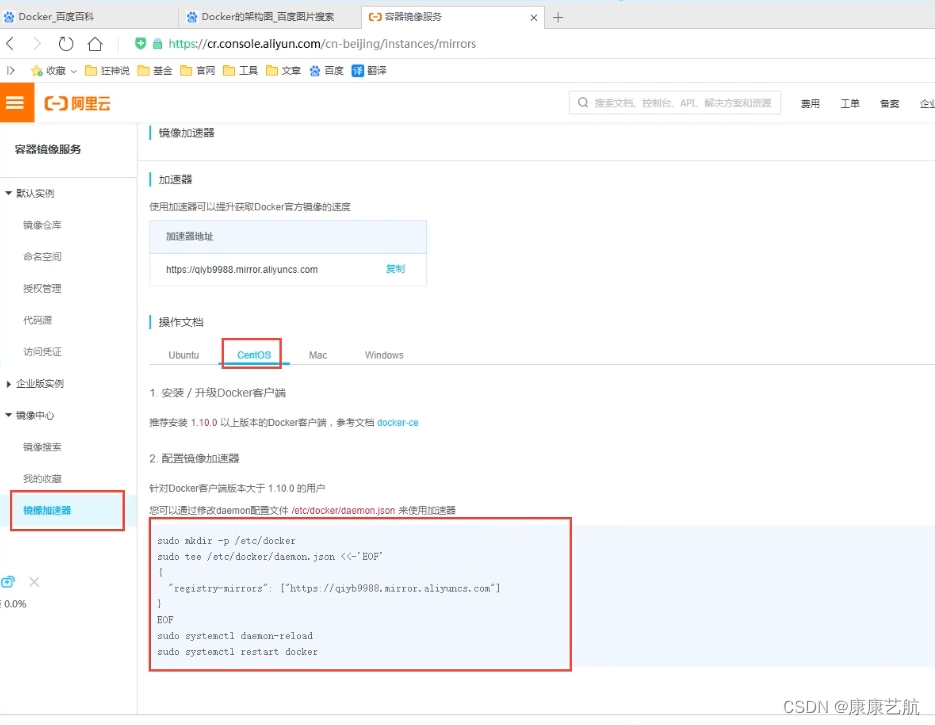
Task: Select the Ubuntu documentation tab
Action: coord(184,355)
